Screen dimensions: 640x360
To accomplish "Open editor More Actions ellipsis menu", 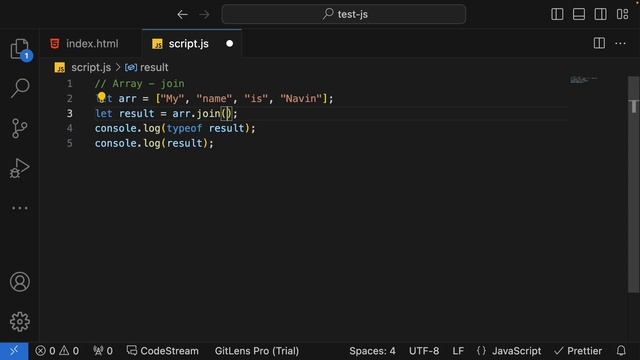I will click(620, 43).
